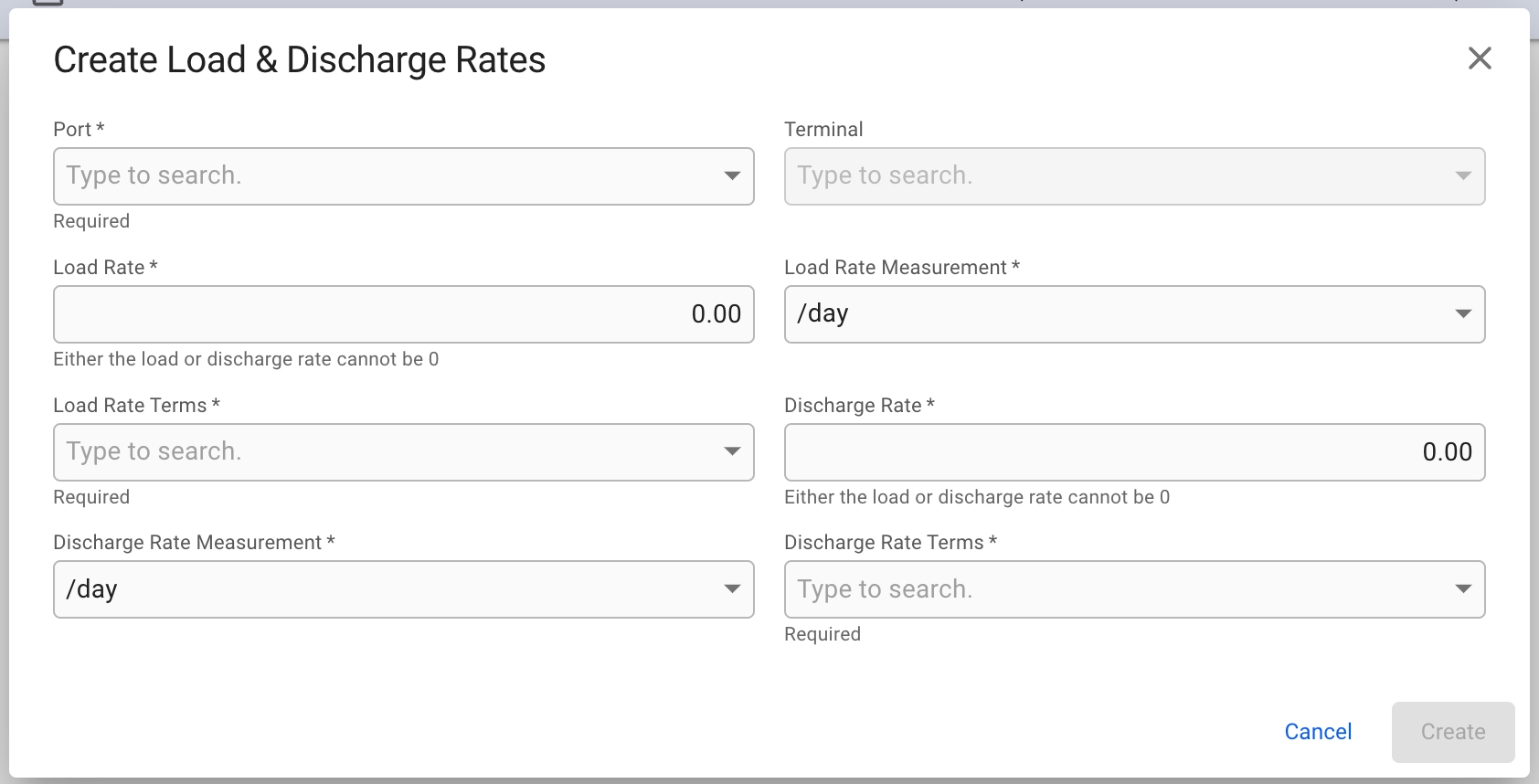Expand the Load Rate Measurement dropdown arrow
The width and height of the screenshot is (1539, 784).
(x=1462, y=314)
